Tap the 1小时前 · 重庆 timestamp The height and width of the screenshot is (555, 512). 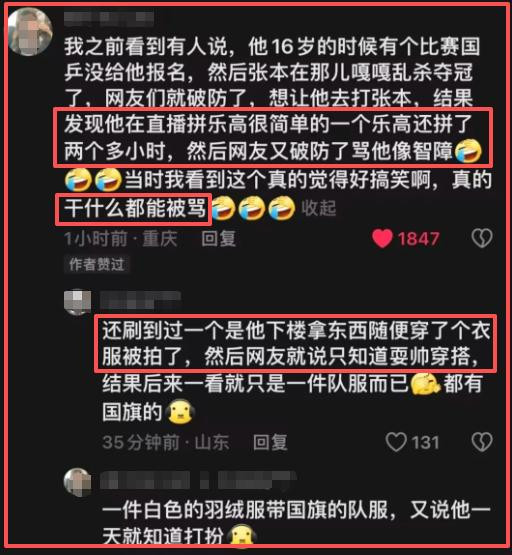[x=121, y=239]
